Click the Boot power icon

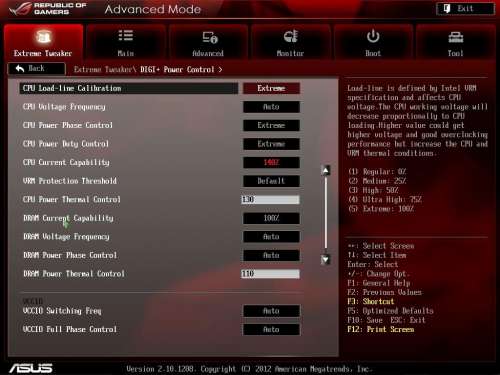(x=373, y=36)
